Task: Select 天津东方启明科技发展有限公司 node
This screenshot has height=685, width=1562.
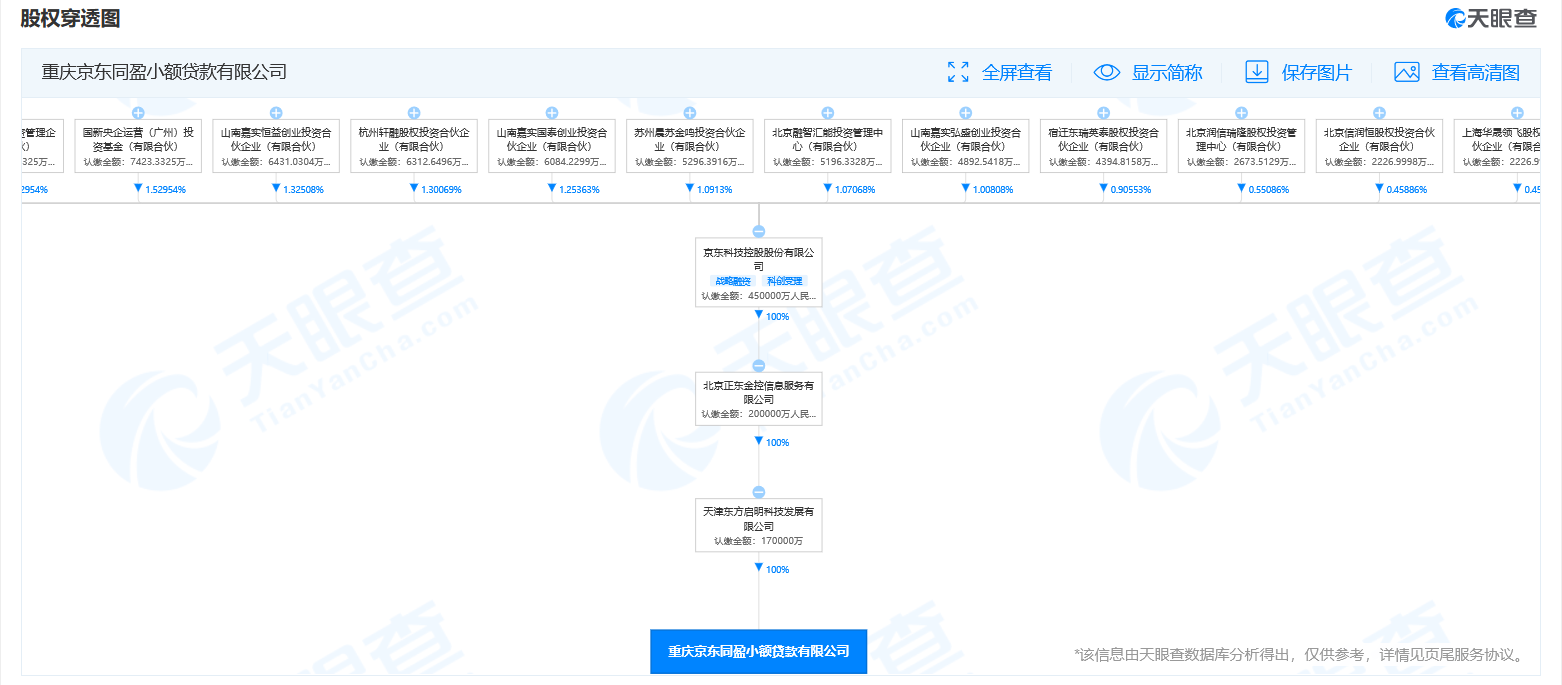Action: (x=759, y=525)
